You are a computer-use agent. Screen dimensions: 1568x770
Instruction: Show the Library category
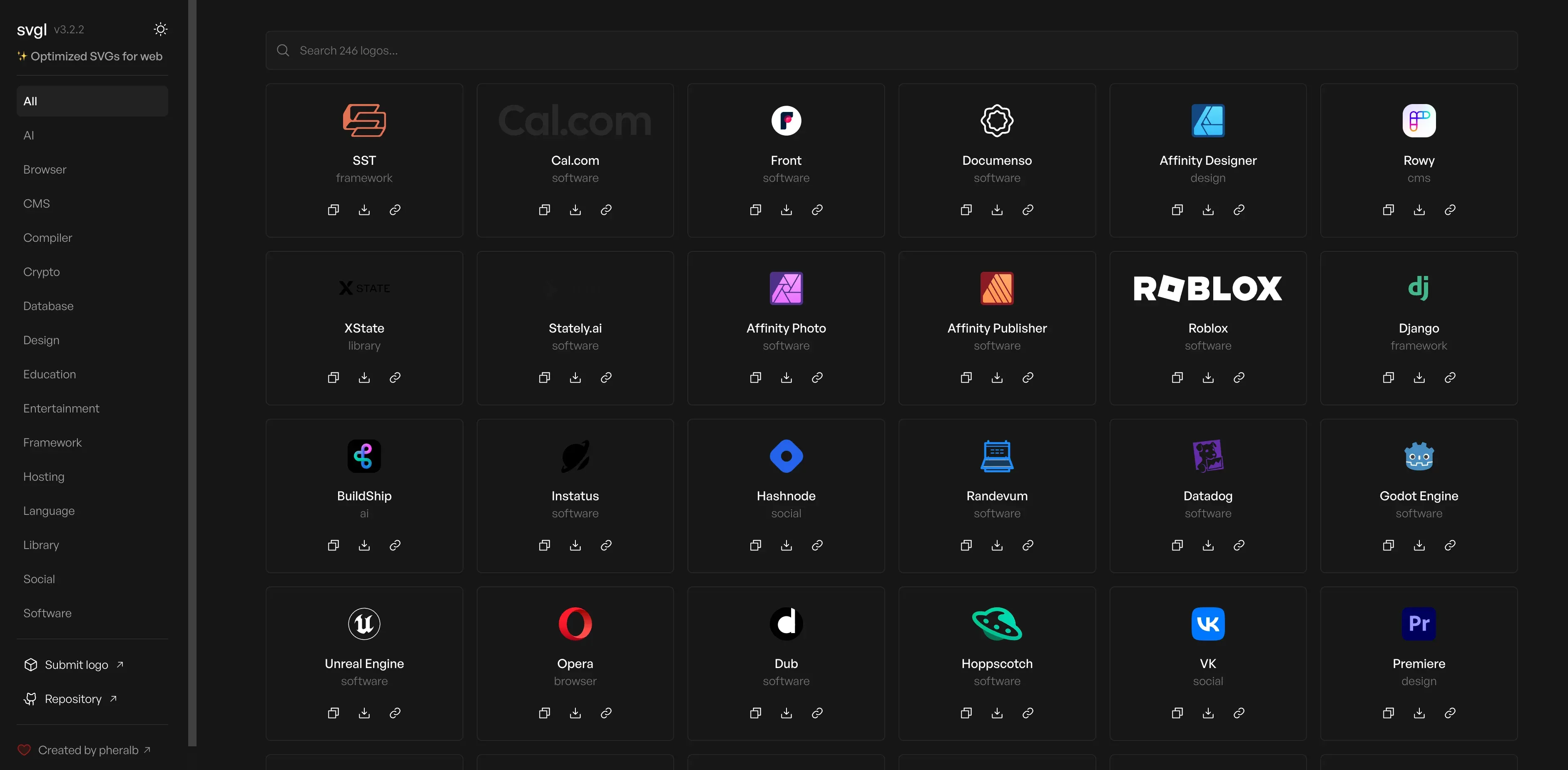click(x=92, y=544)
